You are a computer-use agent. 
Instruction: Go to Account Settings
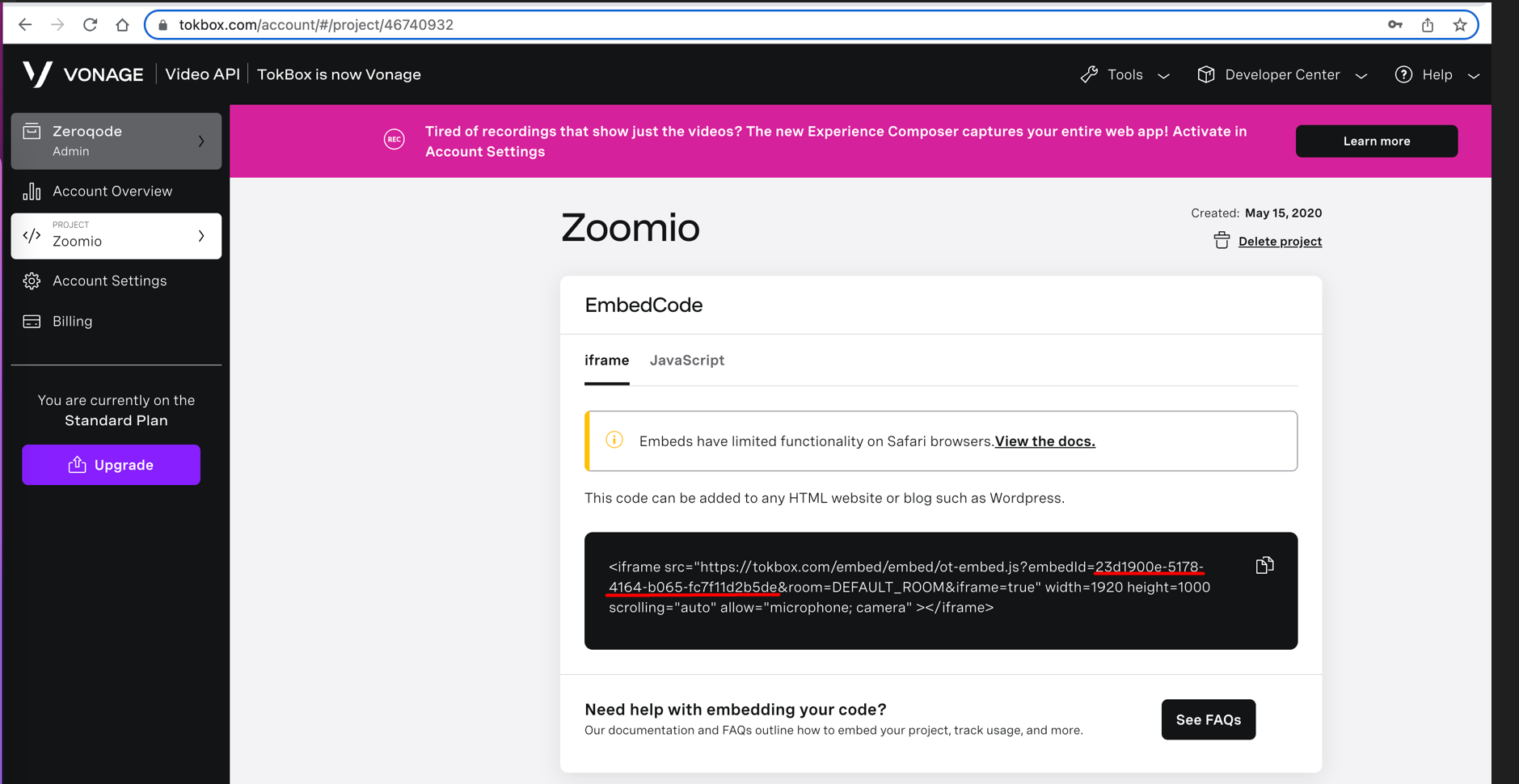pyautogui.click(x=110, y=281)
